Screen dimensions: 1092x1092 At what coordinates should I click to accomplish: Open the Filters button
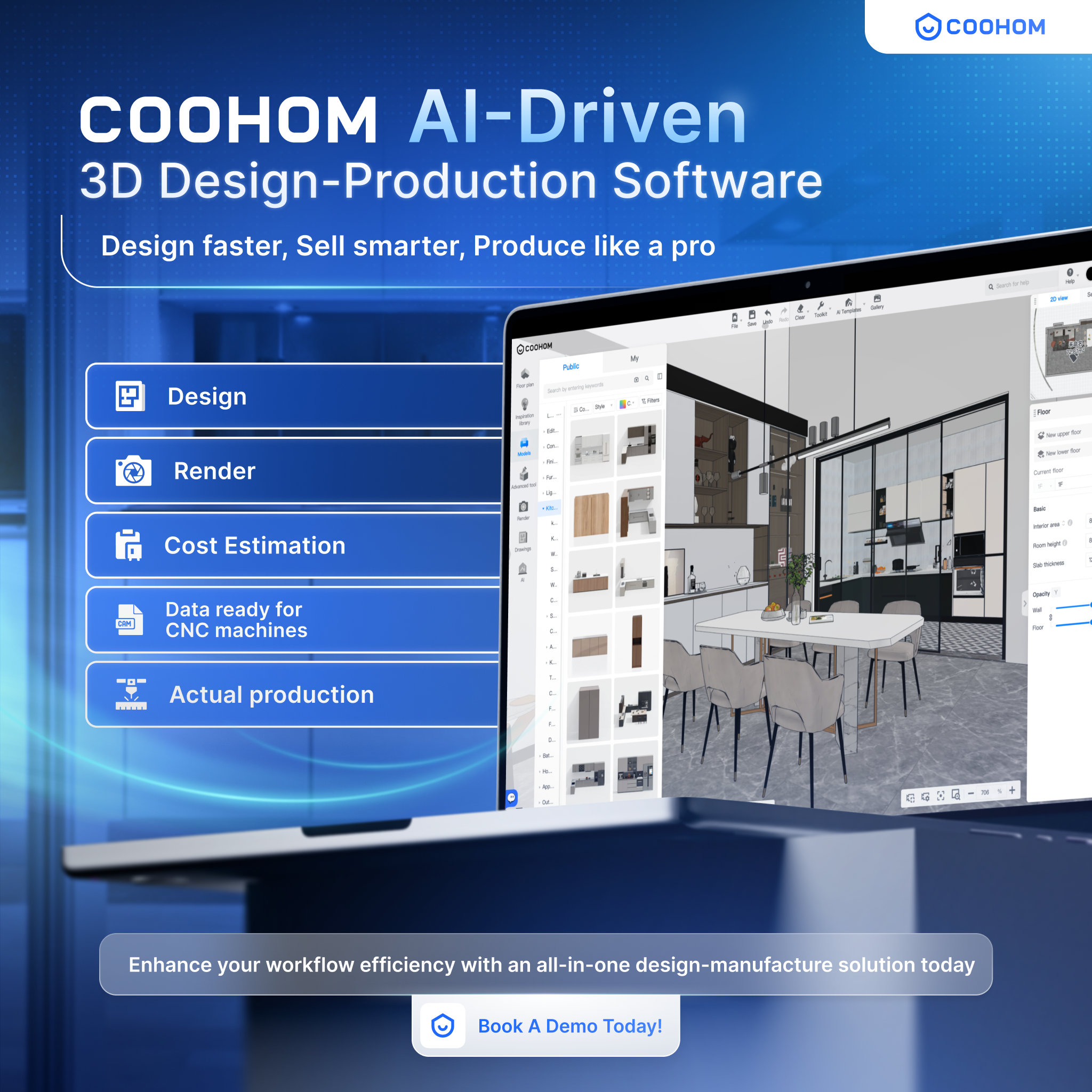[x=651, y=401]
